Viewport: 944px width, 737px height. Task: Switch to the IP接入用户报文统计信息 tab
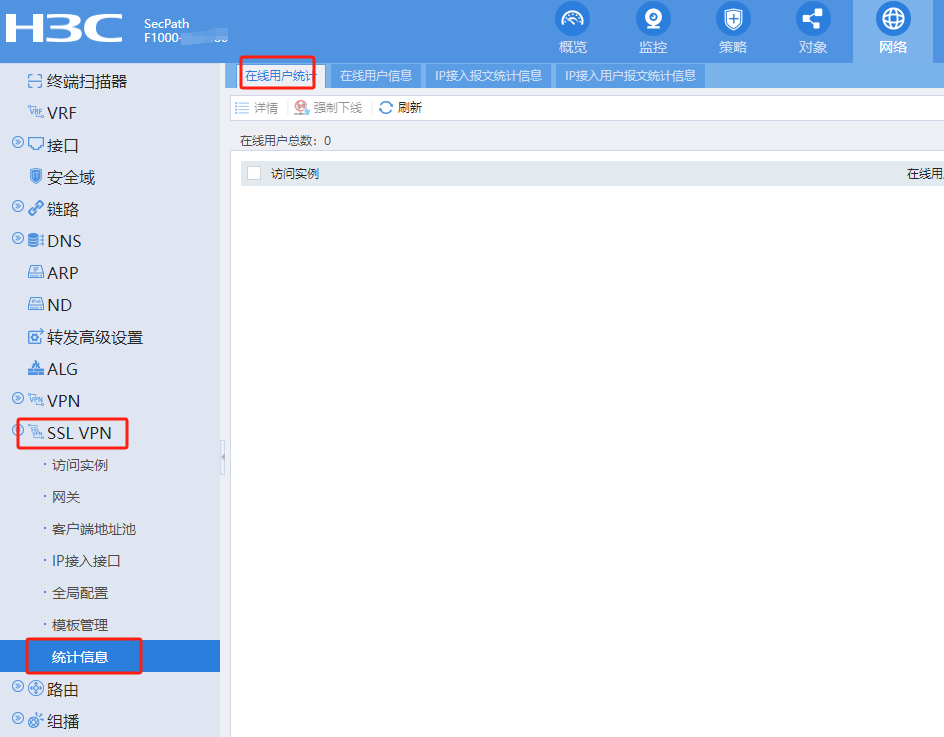630,76
